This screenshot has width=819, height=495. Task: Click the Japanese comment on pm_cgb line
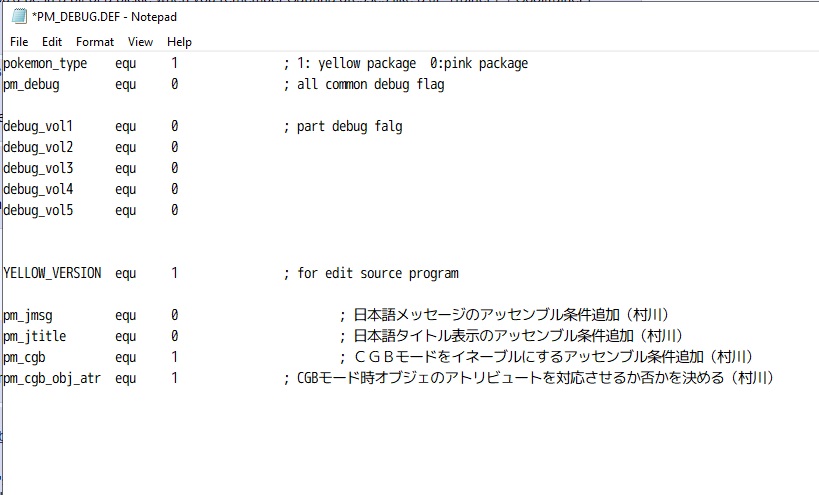coord(552,357)
